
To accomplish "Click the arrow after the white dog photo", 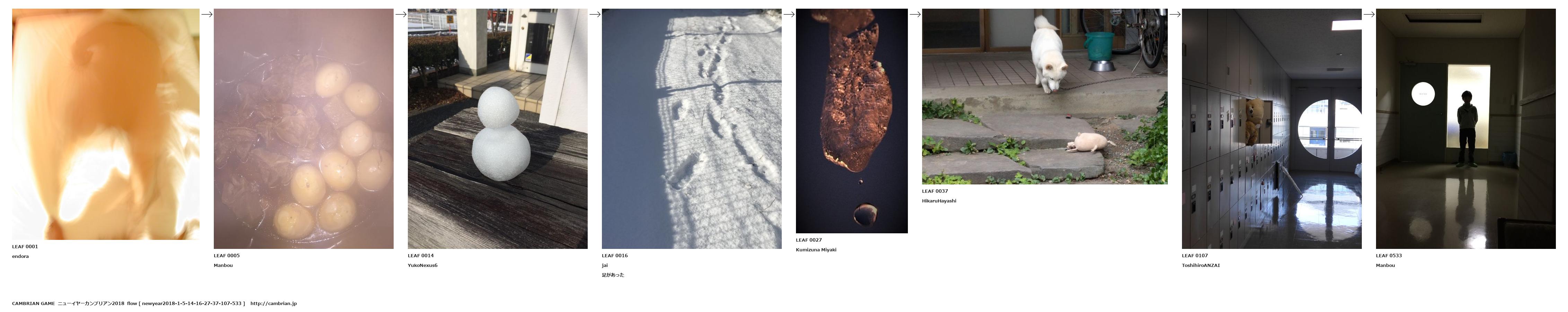I will [1175, 15].
